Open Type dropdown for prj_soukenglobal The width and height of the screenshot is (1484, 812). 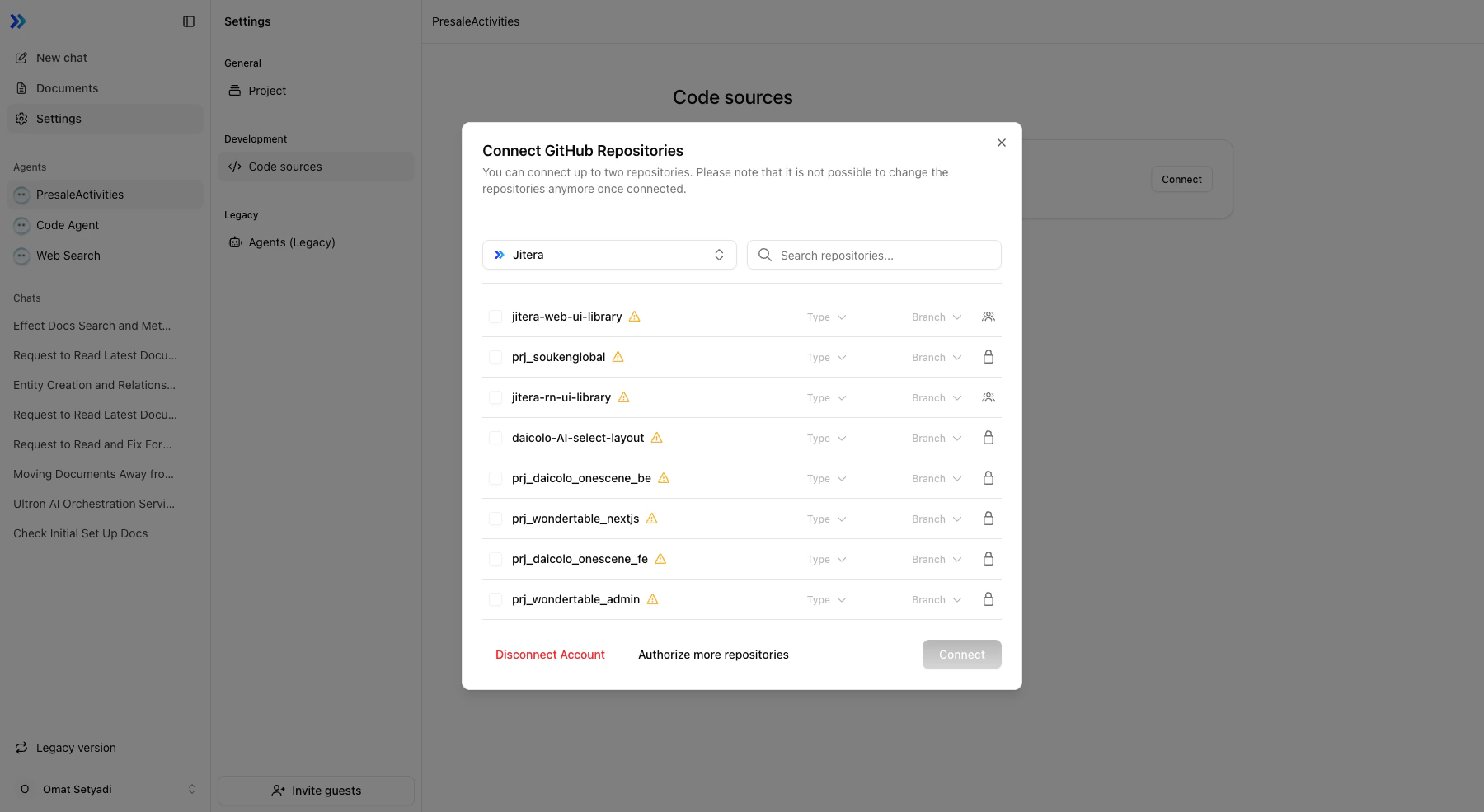click(x=827, y=358)
